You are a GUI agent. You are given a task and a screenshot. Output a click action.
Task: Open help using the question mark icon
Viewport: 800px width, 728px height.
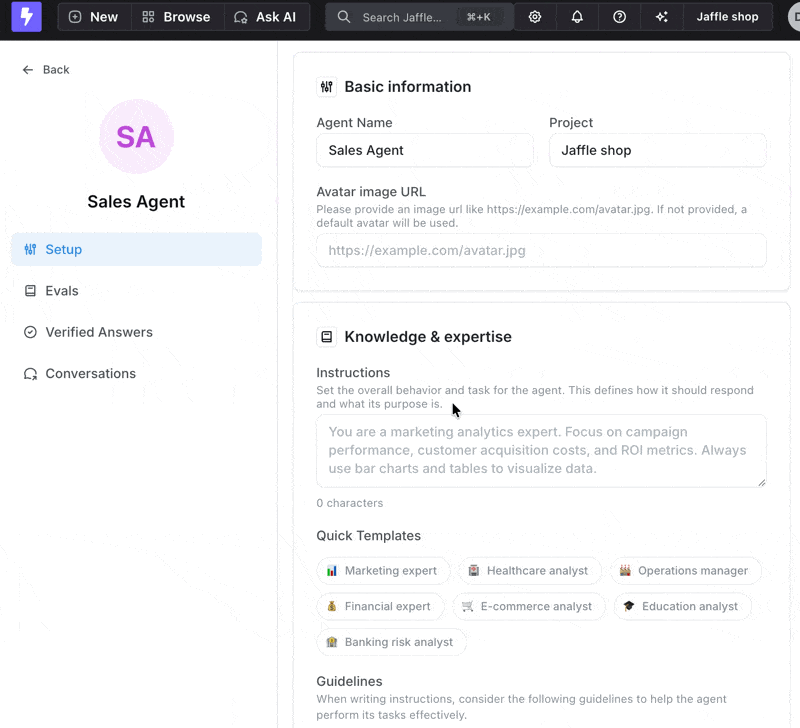coord(619,16)
